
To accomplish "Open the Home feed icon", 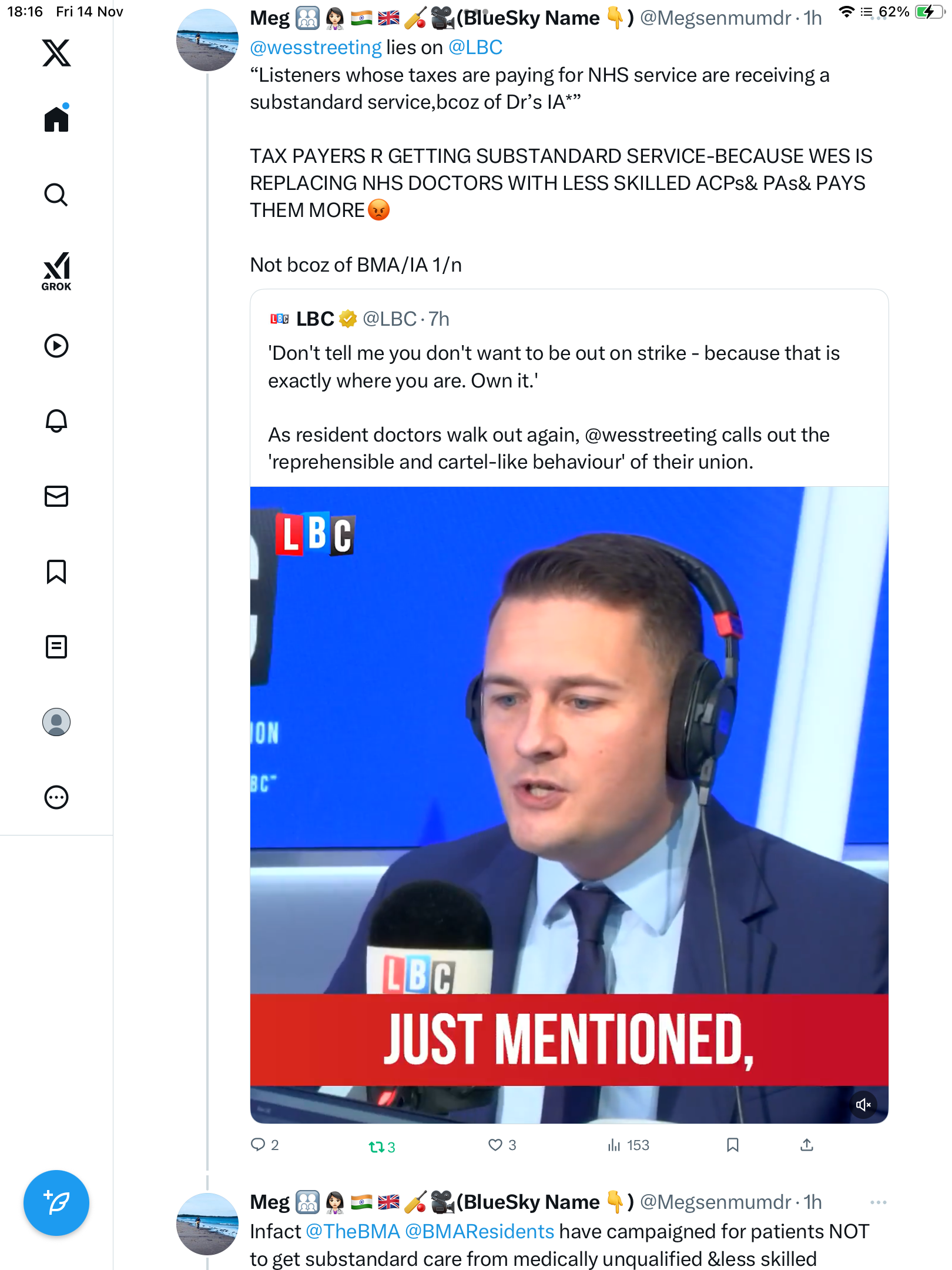I will 56,119.
